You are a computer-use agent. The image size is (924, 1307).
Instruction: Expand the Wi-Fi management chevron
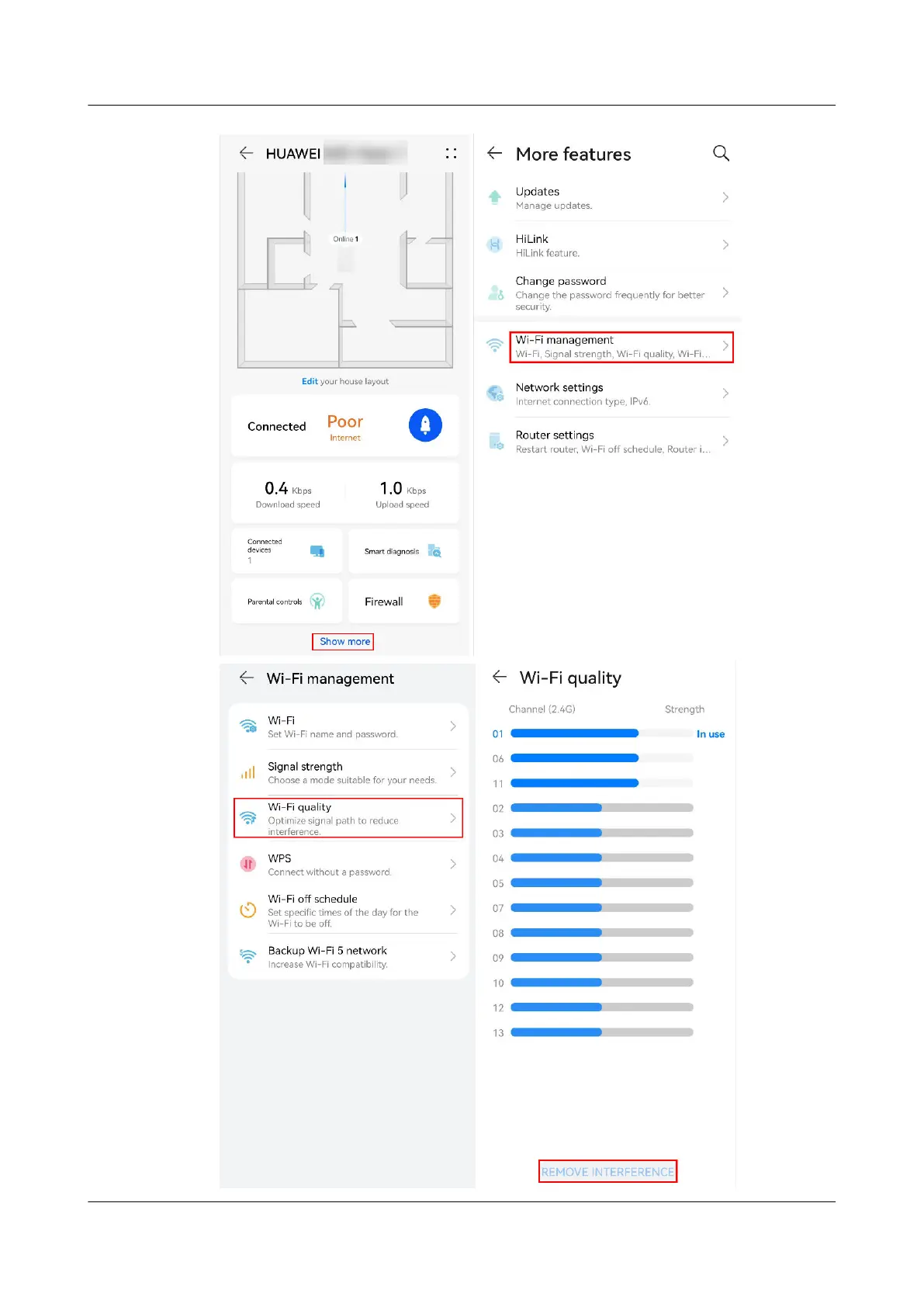(x=725, y=346)
